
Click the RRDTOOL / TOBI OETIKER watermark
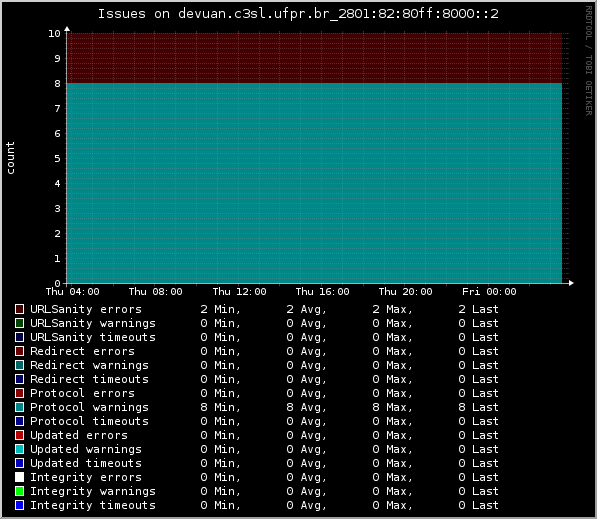(x=589, y=61)
